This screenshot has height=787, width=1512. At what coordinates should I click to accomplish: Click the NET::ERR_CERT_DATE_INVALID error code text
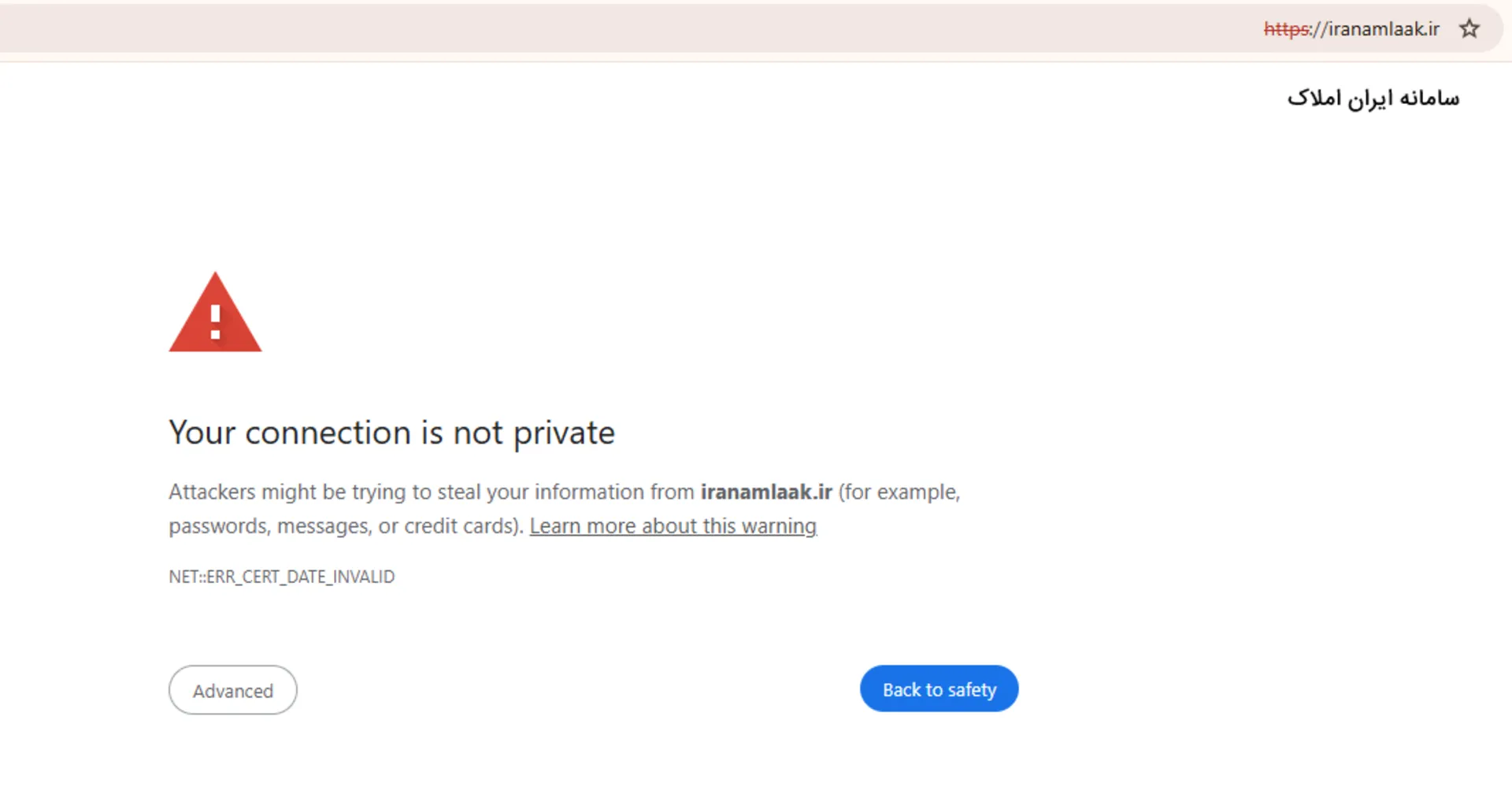click(281, 576)
